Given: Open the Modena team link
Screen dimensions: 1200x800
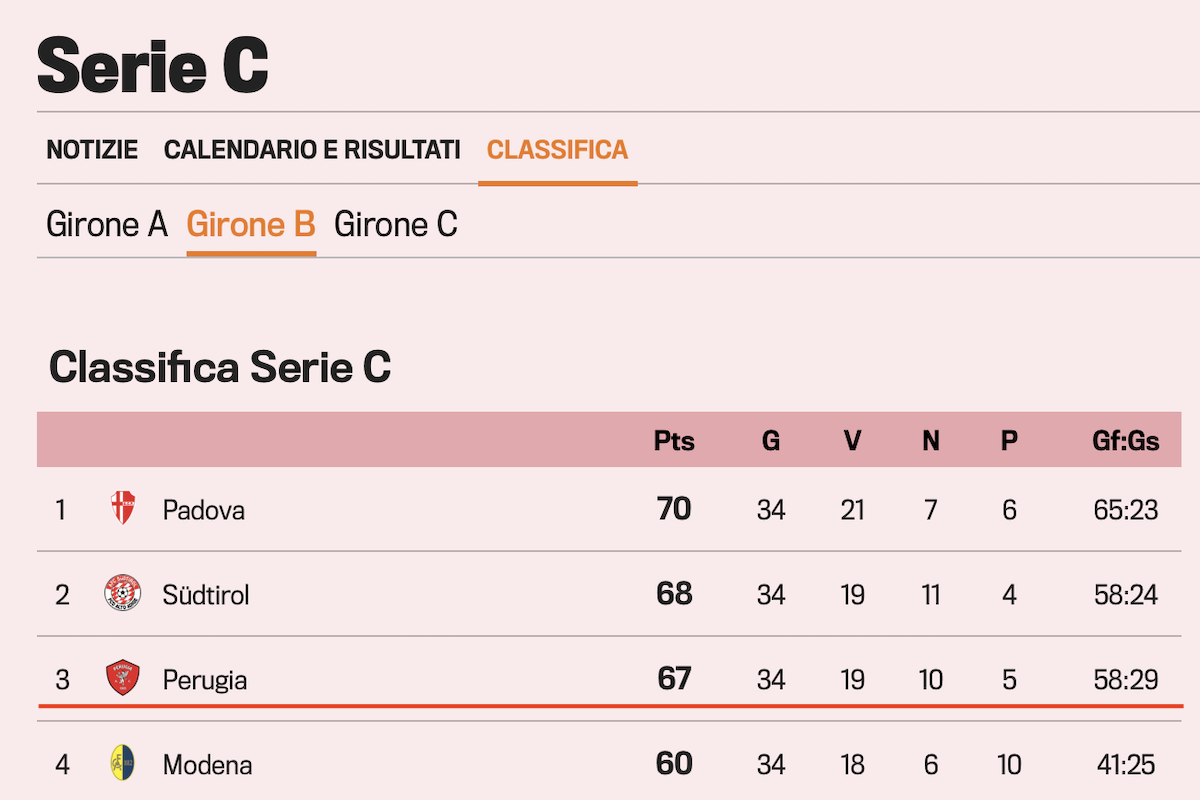Looking at the screenshot, I should (x=207, y=765).
